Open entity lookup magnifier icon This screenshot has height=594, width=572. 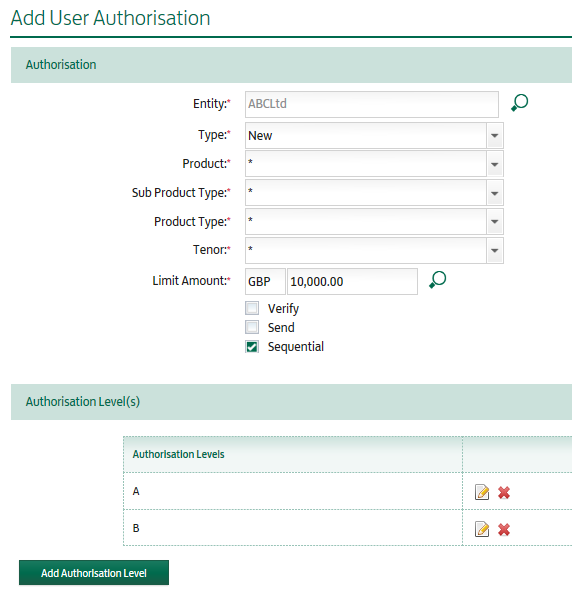(519, 103)
